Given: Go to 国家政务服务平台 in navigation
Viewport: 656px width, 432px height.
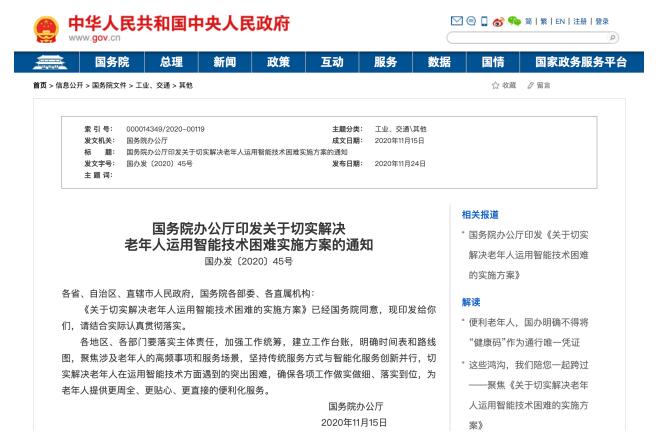Looking at the screenshot, I should pos(580,62).
